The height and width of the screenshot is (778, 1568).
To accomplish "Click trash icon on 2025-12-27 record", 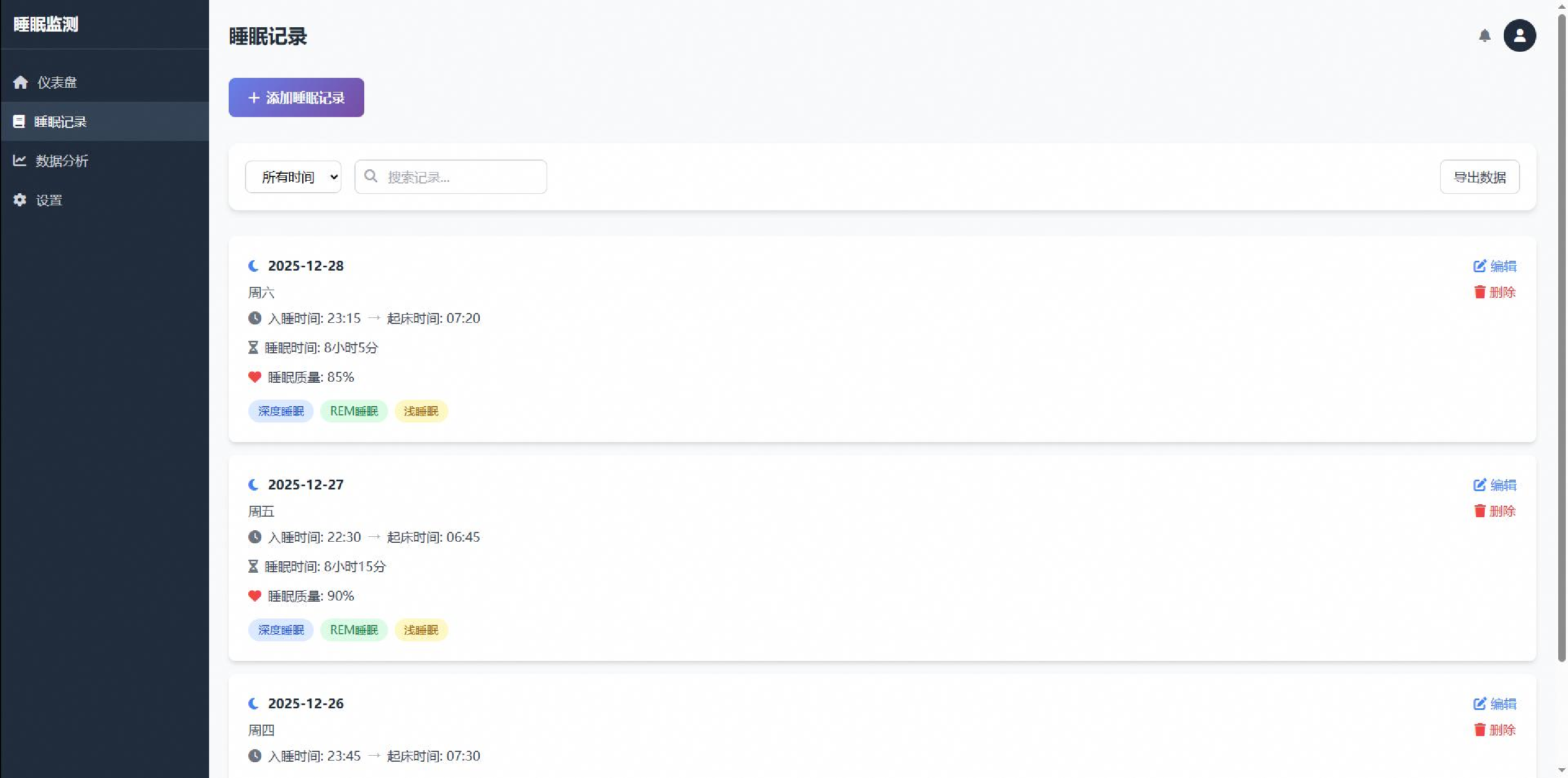I will (x=1480, y=511).
